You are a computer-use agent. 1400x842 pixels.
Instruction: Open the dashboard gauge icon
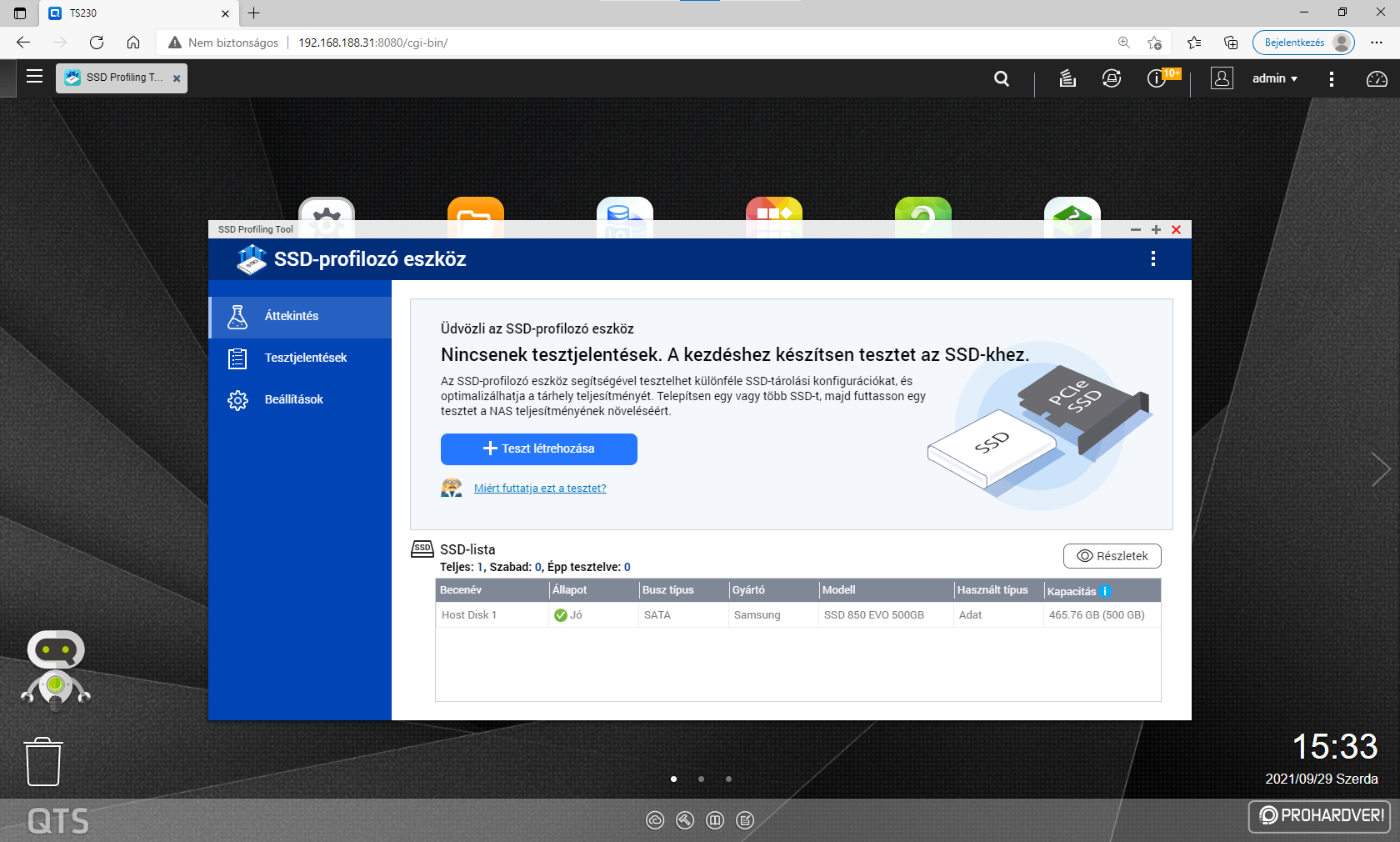1377,78
